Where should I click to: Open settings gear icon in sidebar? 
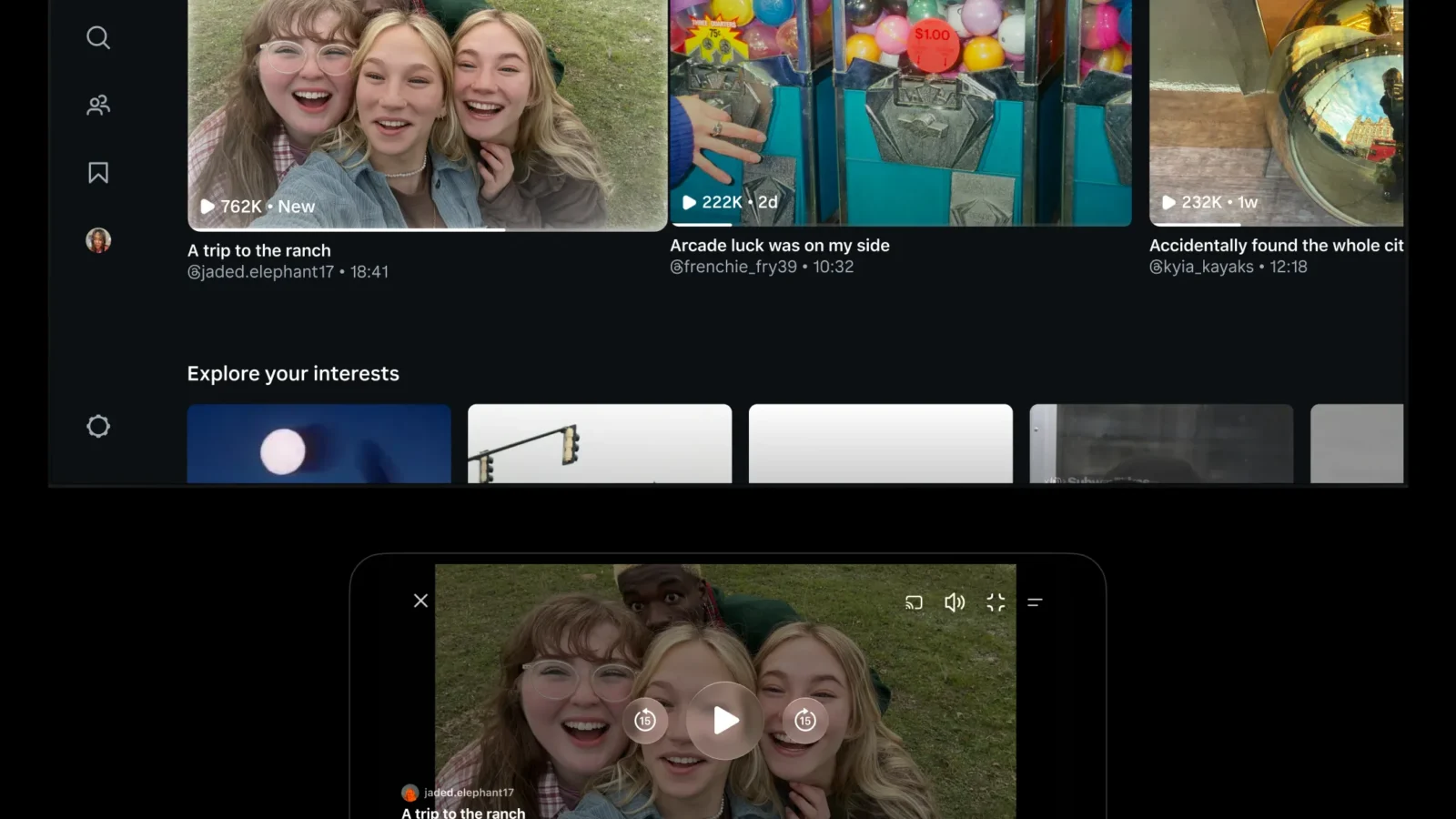click(98, 426)
